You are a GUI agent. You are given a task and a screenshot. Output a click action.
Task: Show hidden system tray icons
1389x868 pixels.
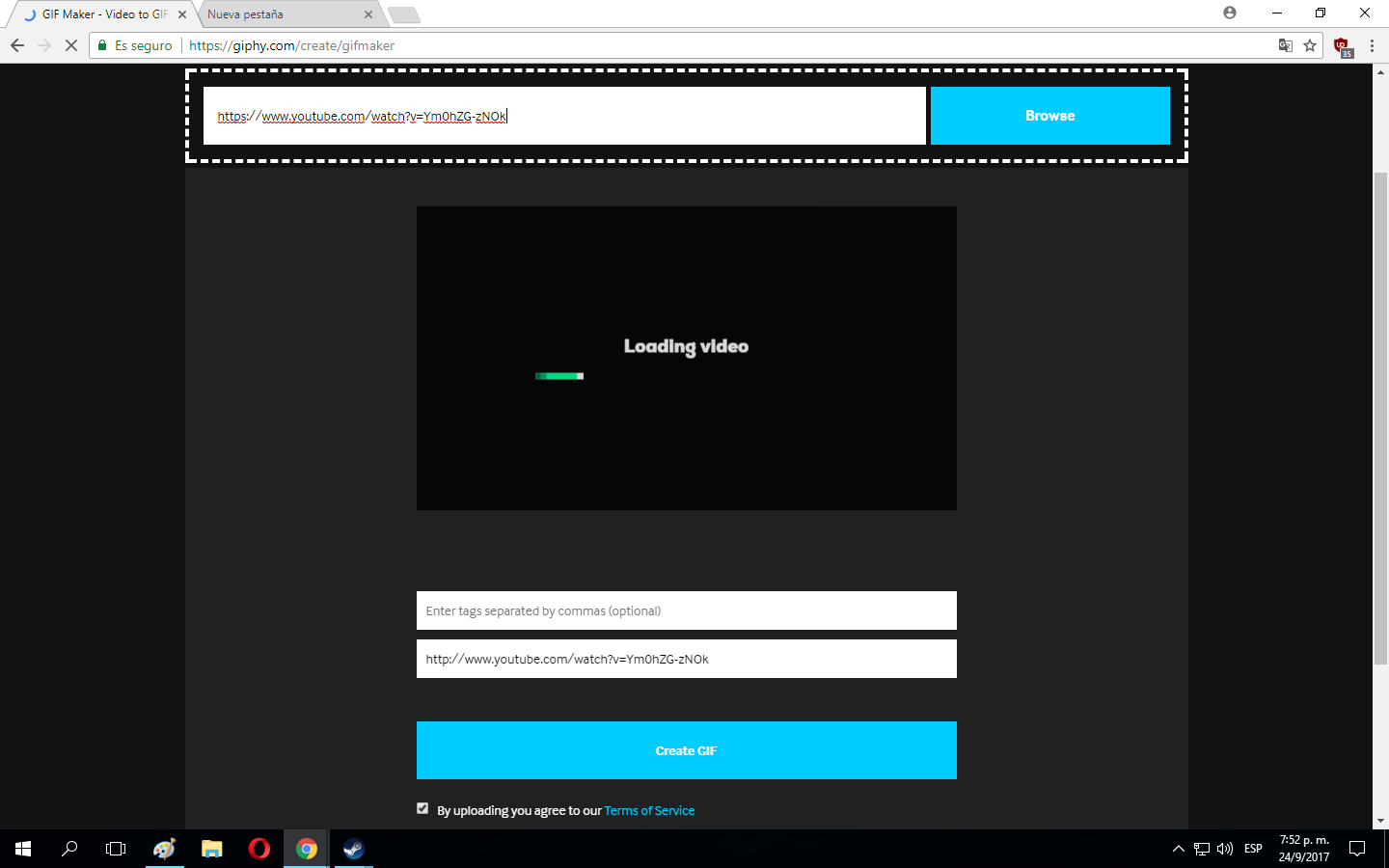[1178, 849]
